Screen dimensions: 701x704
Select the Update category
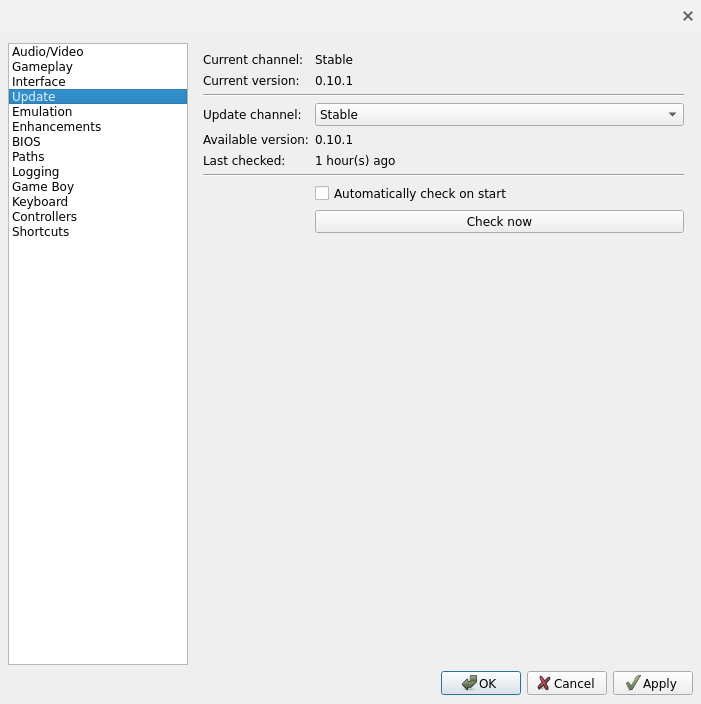(x=98, y=97)
